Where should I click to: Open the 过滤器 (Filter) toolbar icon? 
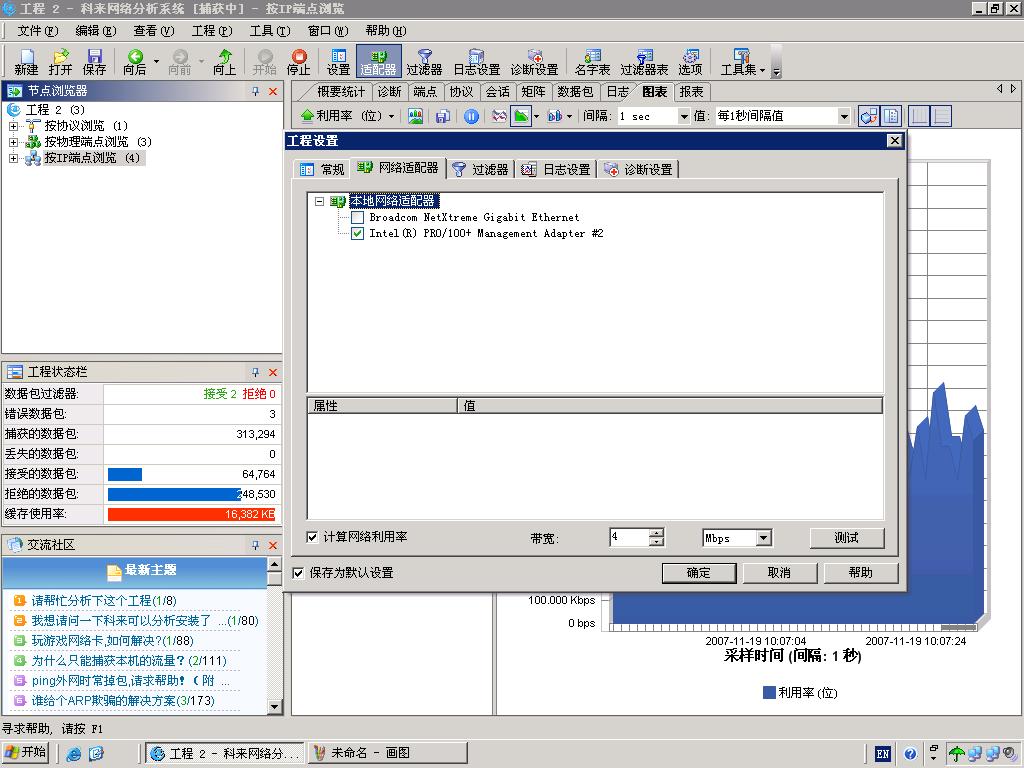click(x=424, y=62)
